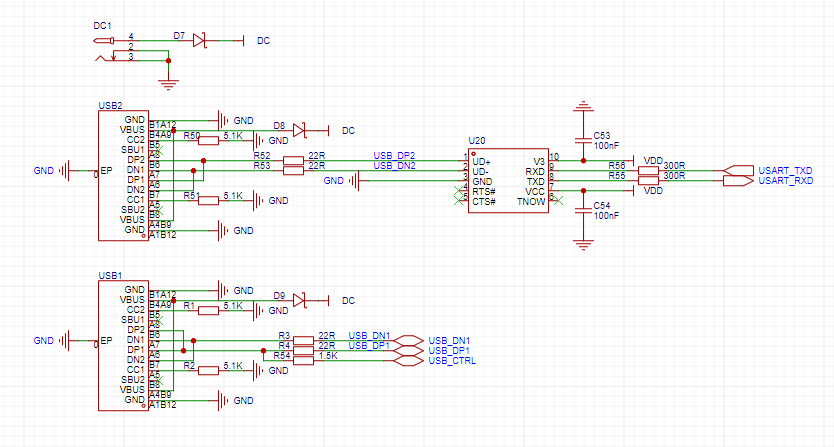This screenshot has width=834, height=447.
Task: Select the USB_DP2 net label
Action: [394, 155]
